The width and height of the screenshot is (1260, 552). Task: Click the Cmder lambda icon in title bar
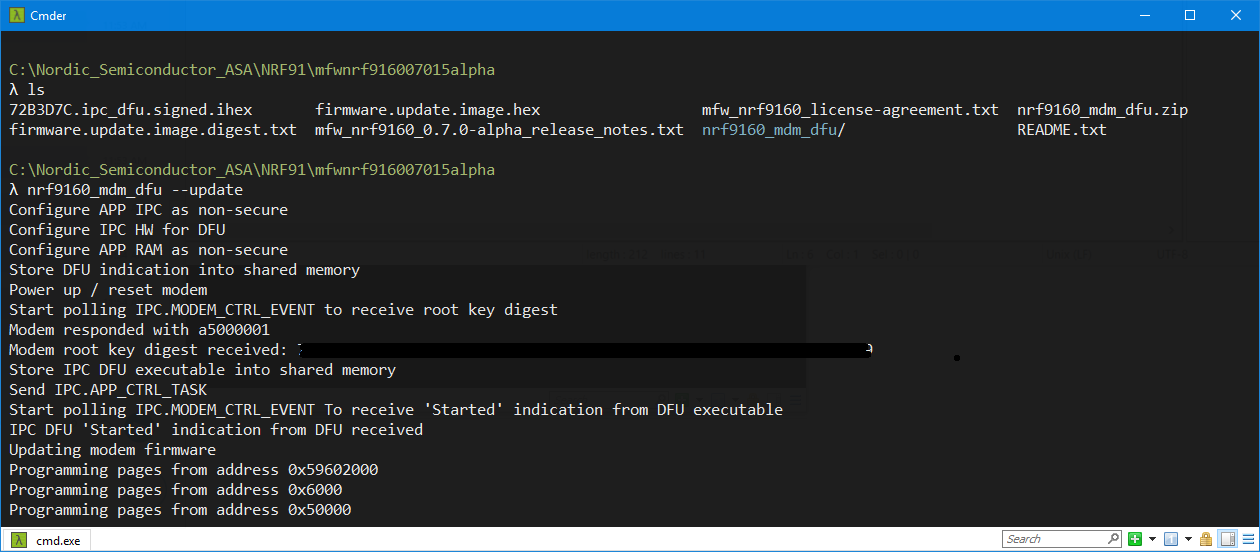[17, 15]
